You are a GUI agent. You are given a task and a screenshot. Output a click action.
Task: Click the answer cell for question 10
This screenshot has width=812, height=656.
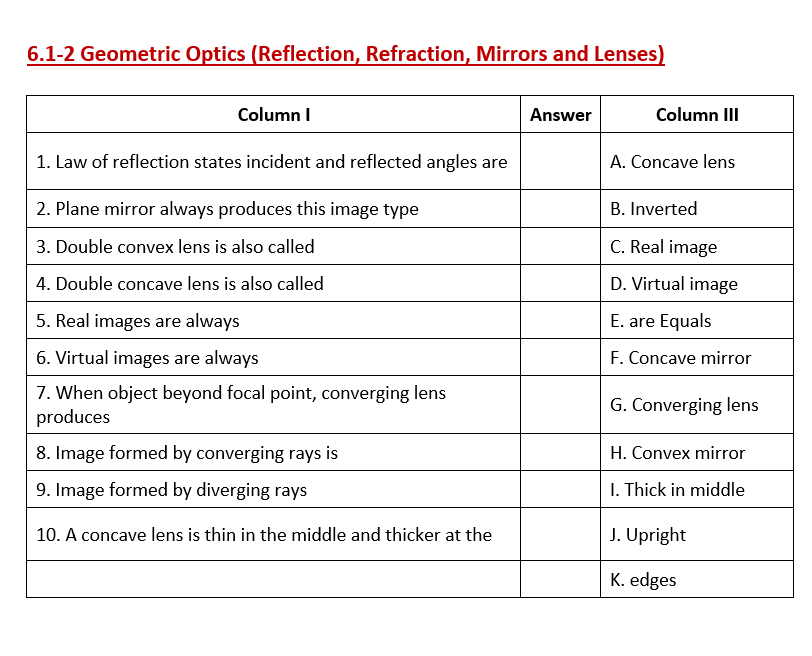(x=560, y=535)
